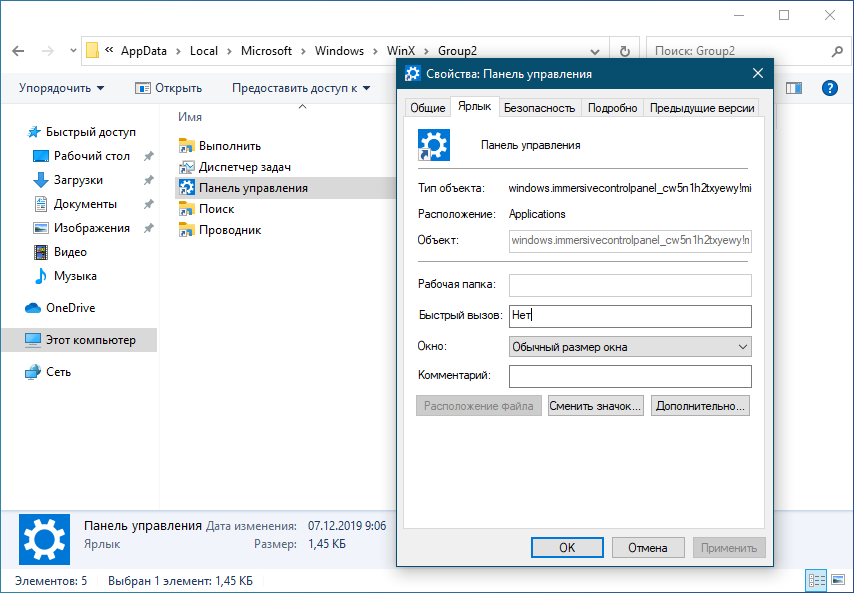Screen dimensions: 854x593
Task: Confirm the properties dialog with OK
Action: [567, 548]
